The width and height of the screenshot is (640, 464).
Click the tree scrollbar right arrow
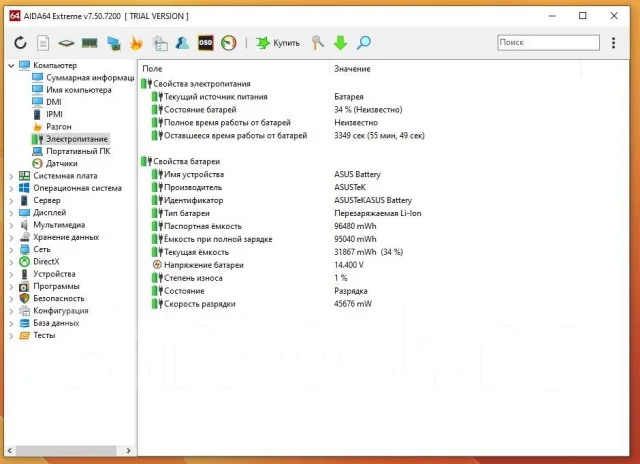[x=128, y=451]
